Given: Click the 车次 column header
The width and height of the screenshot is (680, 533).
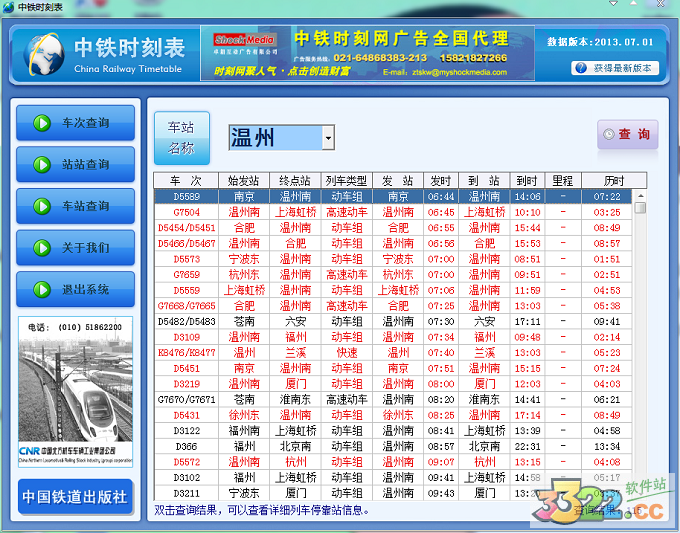Looking at the screenshot, I should [x=186, y=181].
